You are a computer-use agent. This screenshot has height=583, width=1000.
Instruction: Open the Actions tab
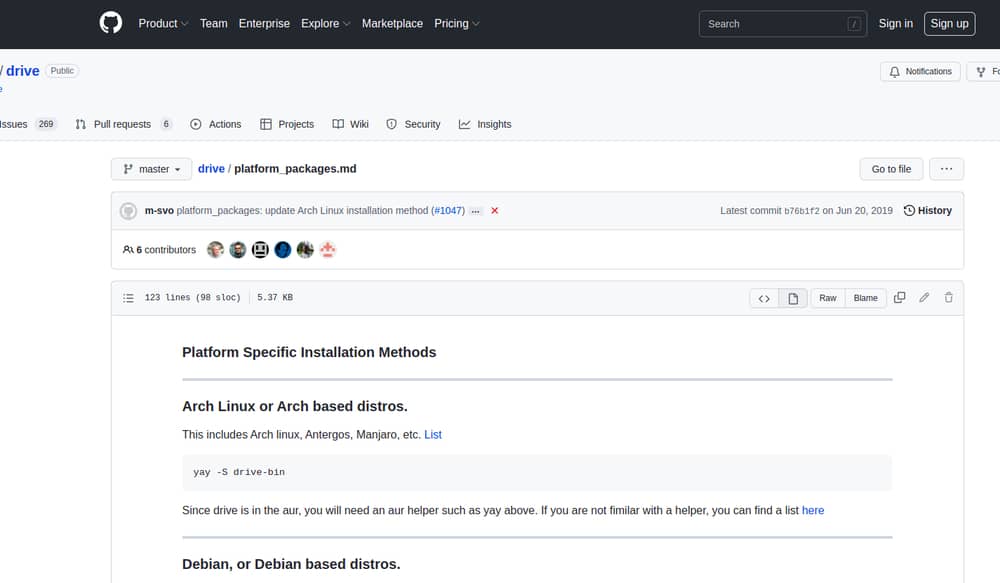[x=216, y=124]
